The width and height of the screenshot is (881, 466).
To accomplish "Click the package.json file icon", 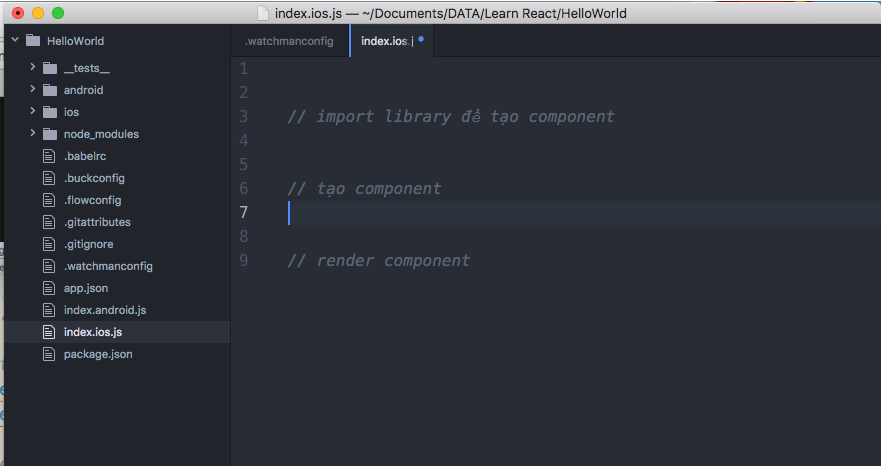I will [49, 354].
